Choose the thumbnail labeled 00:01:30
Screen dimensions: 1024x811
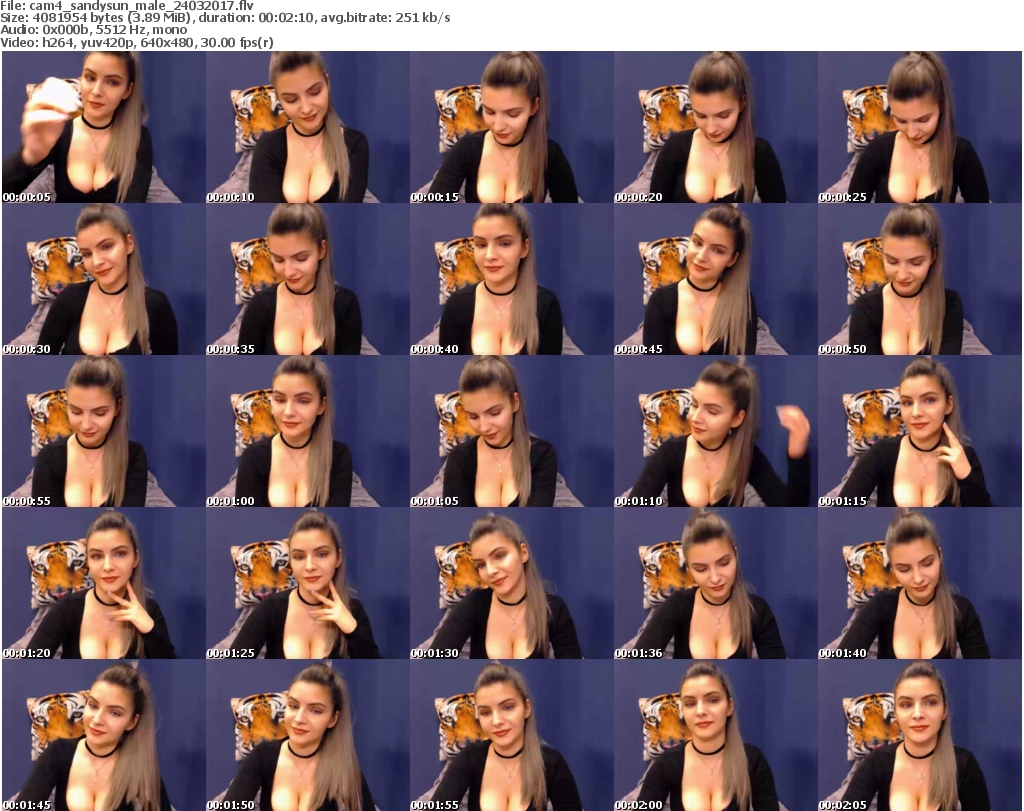point(511,583)
